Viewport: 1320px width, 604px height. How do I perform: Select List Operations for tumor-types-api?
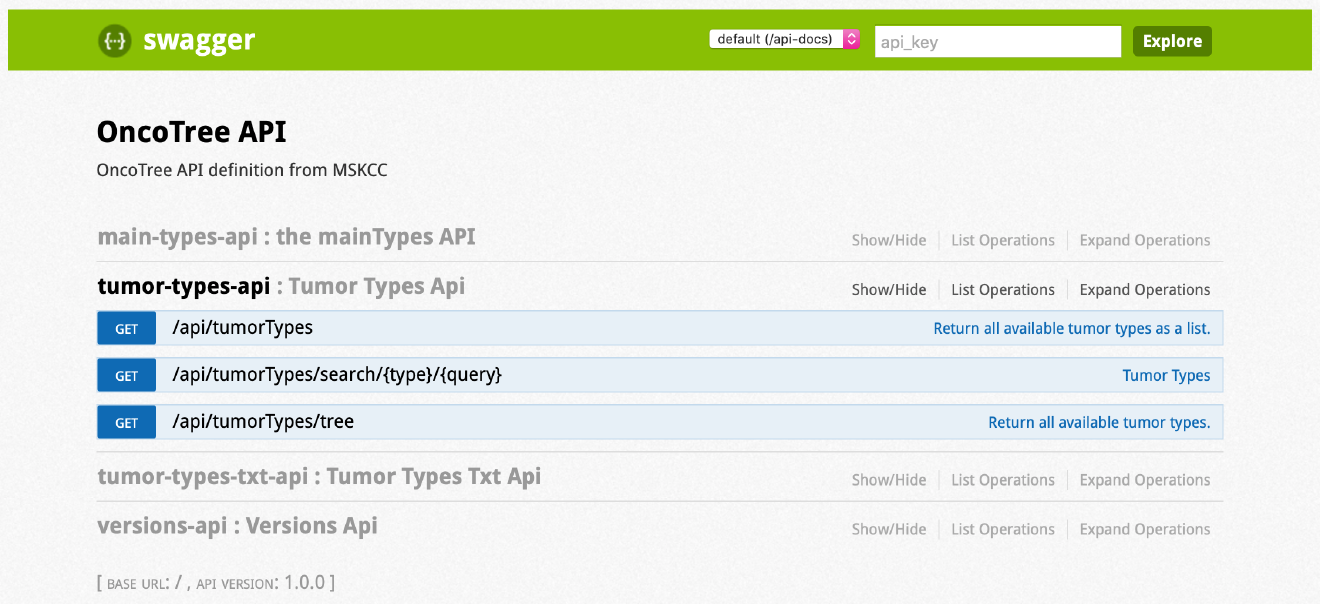(x=1002, y=289)
